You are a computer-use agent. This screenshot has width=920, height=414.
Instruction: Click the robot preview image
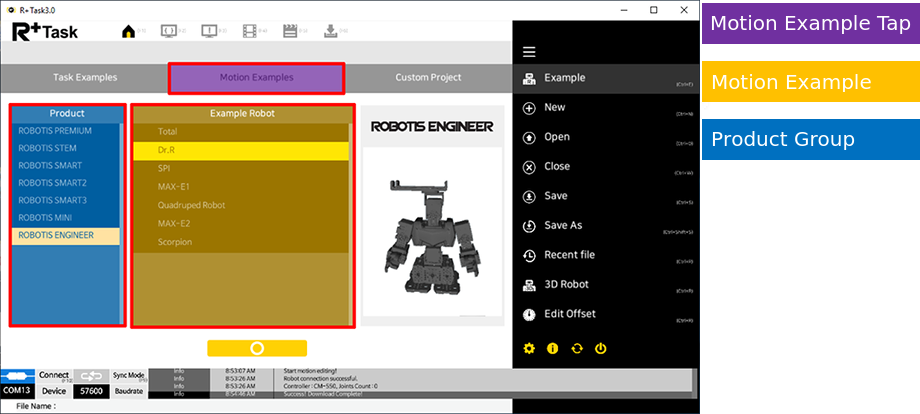(x=432, y=232)
